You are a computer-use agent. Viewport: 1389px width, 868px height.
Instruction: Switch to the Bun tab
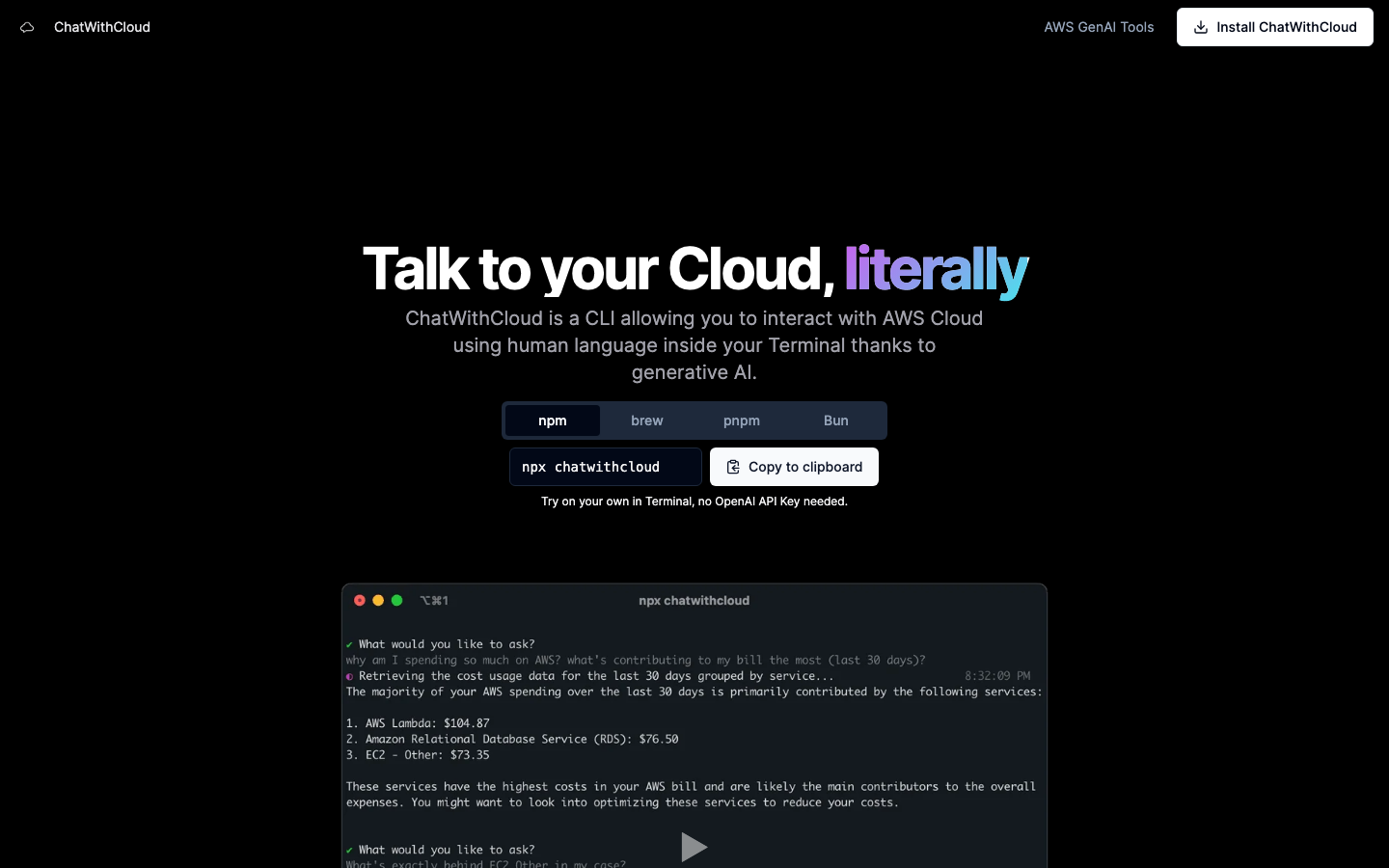836,420
